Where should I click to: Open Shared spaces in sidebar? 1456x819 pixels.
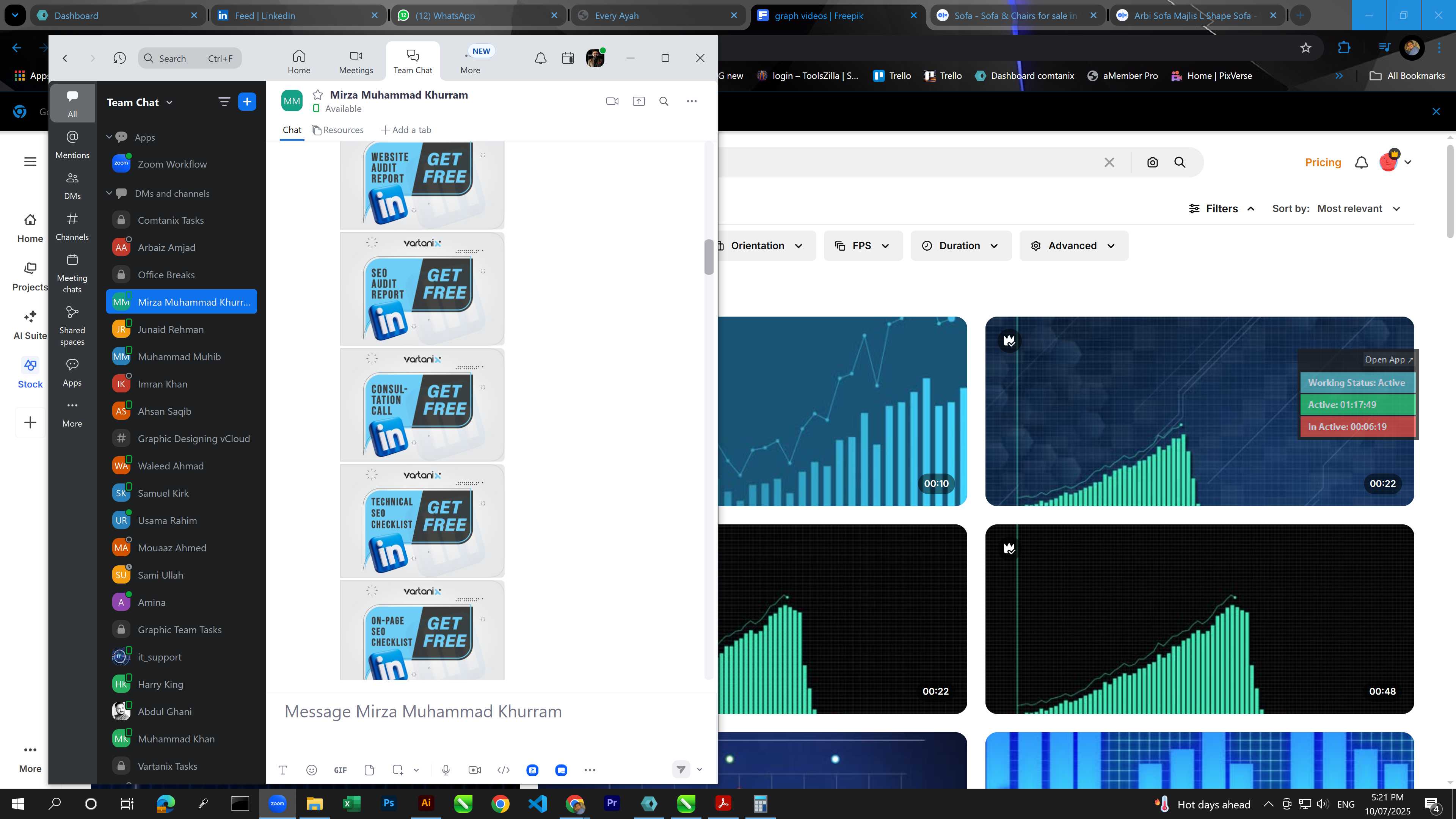(72, 326)
